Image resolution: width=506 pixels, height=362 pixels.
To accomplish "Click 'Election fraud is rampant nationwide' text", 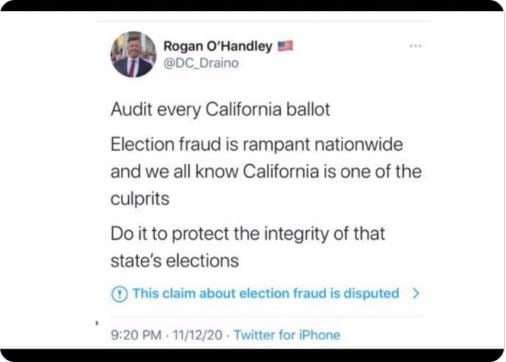I will point(257,145).
